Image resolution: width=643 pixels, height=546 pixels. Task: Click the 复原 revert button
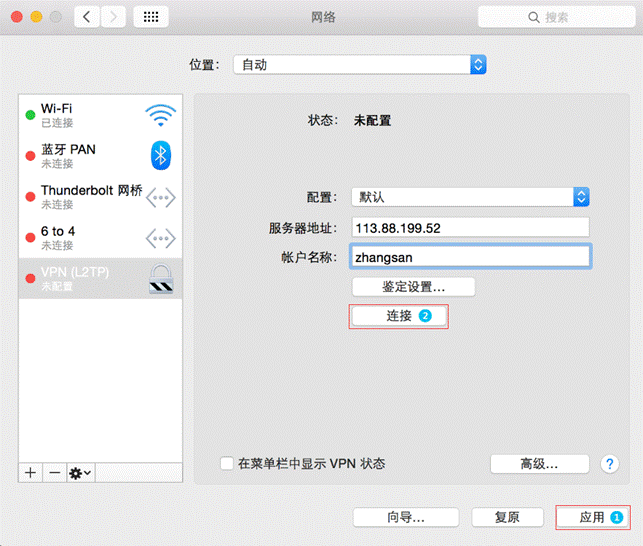[507, 517]
